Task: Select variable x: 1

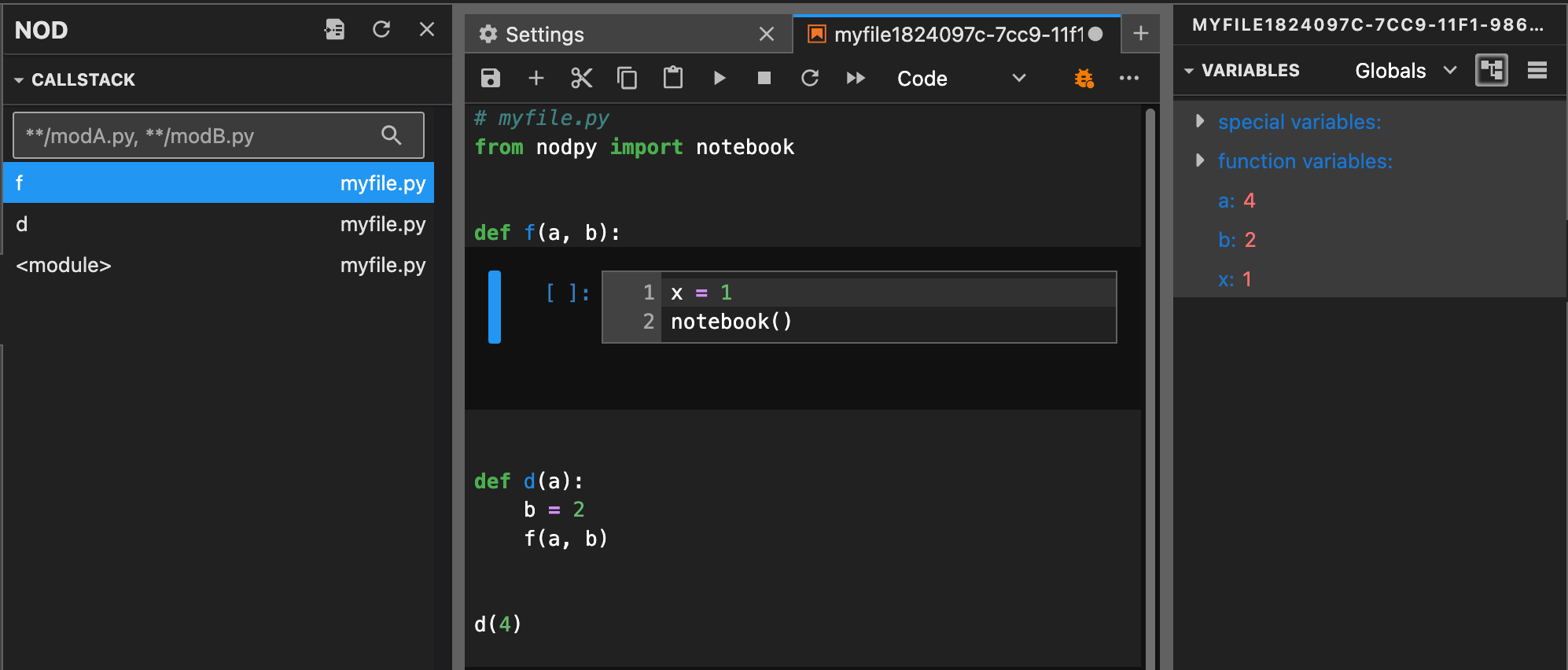Action: click(x=1235, y=279)
